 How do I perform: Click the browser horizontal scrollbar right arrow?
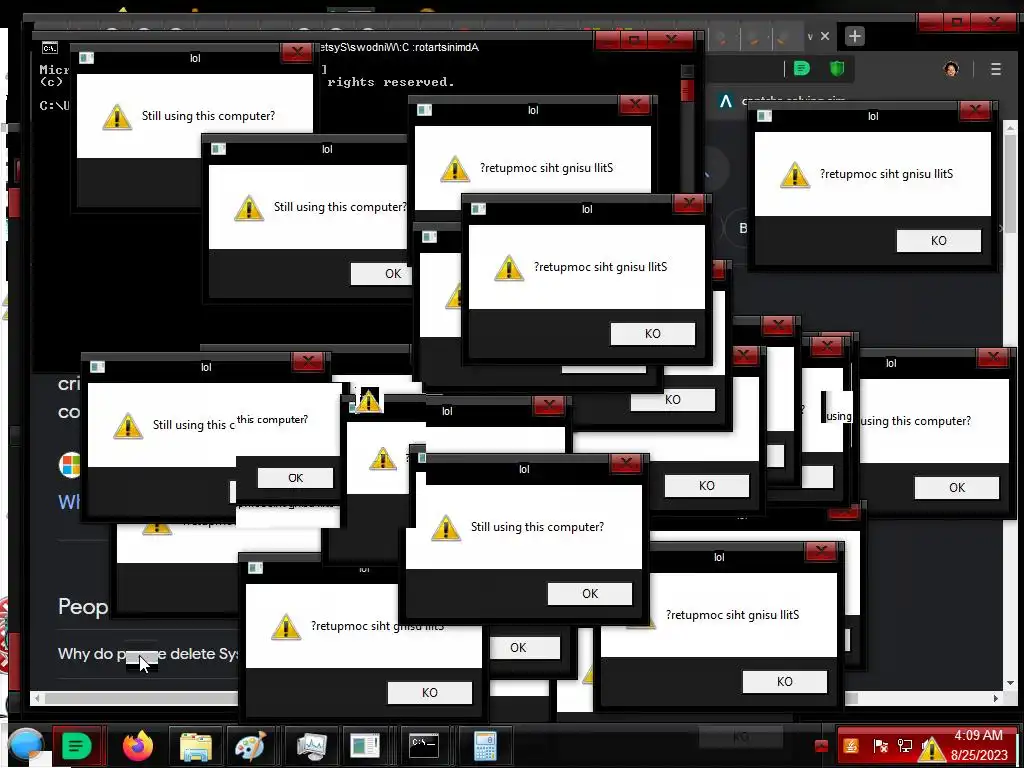tap(995, 698)
